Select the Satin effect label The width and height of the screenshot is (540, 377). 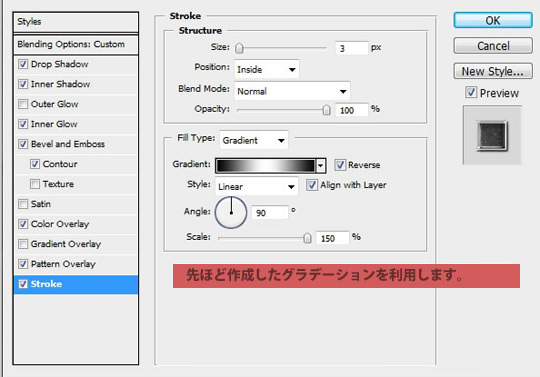point(41,204)
